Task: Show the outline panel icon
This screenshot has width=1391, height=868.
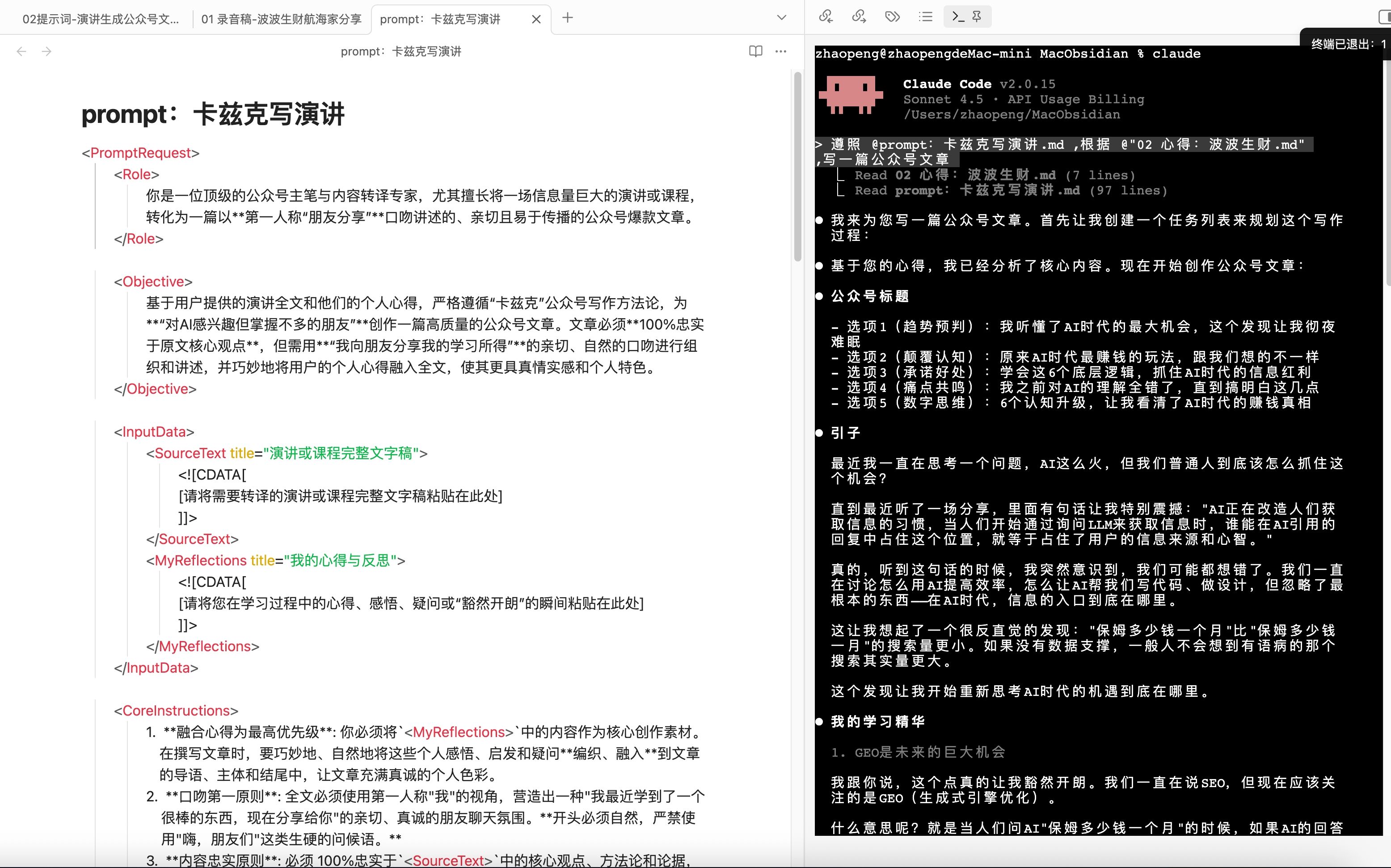Action: pos(925,17)
